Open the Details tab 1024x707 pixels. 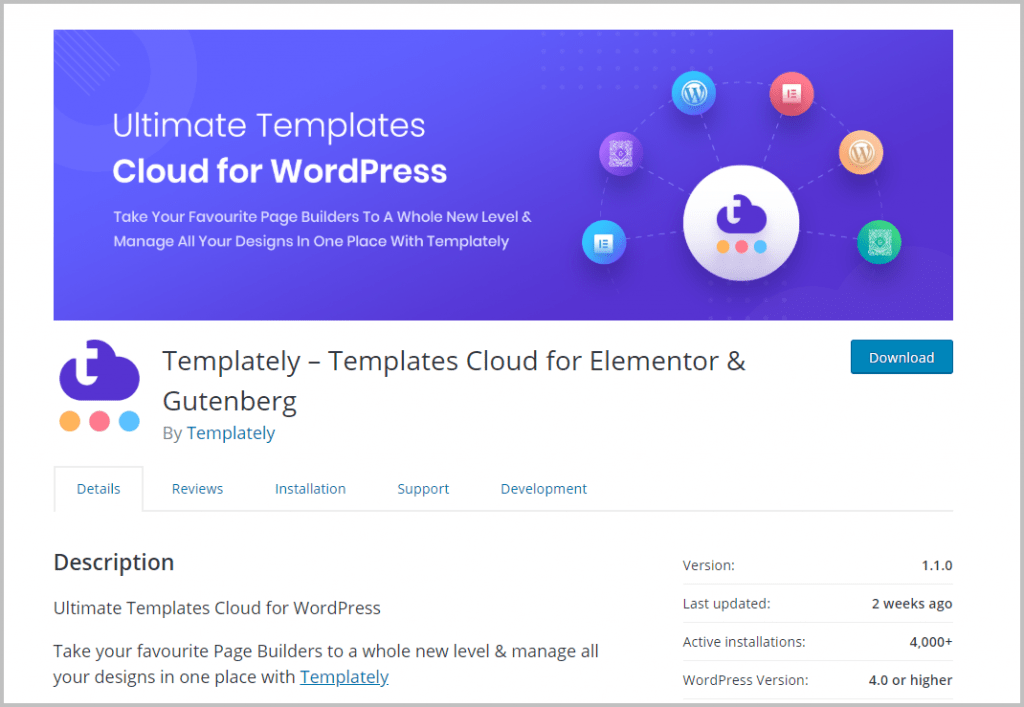click(99, 489)
